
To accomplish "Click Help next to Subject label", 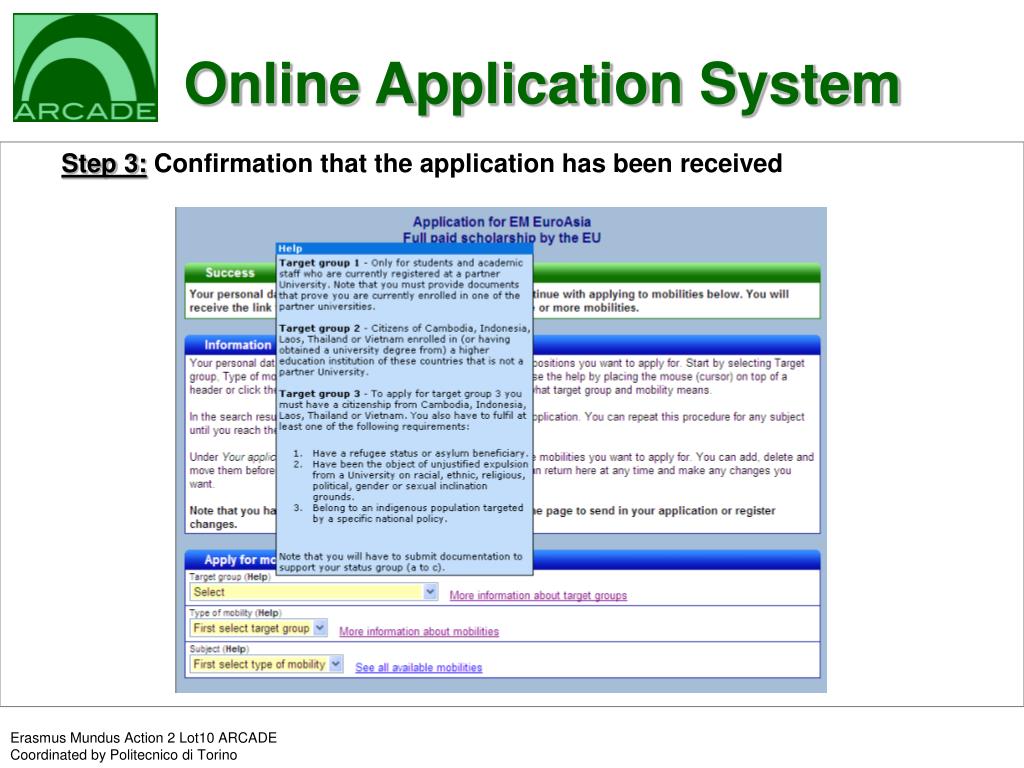I will [236, 648].
